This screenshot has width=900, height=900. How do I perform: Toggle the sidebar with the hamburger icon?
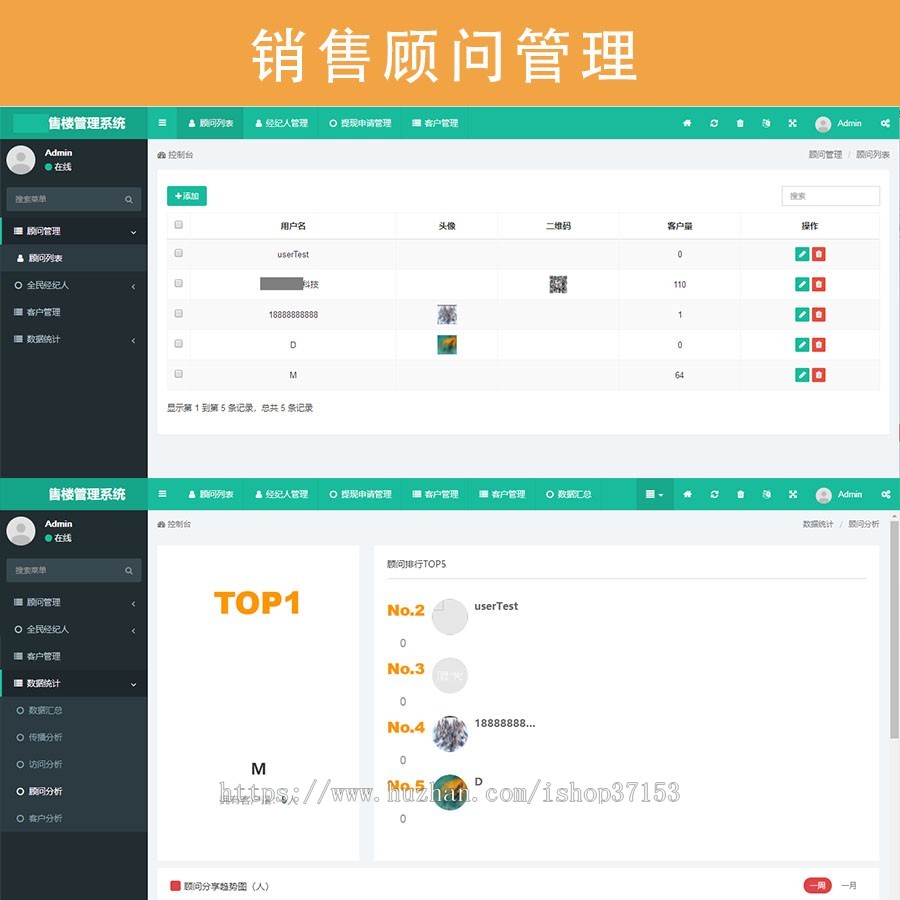tap(162, 122)
